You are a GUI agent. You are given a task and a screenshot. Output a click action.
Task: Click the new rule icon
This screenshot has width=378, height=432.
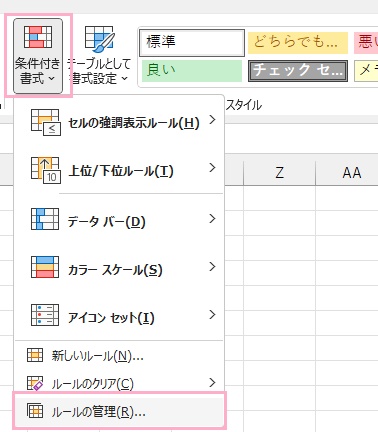(35, 355)
